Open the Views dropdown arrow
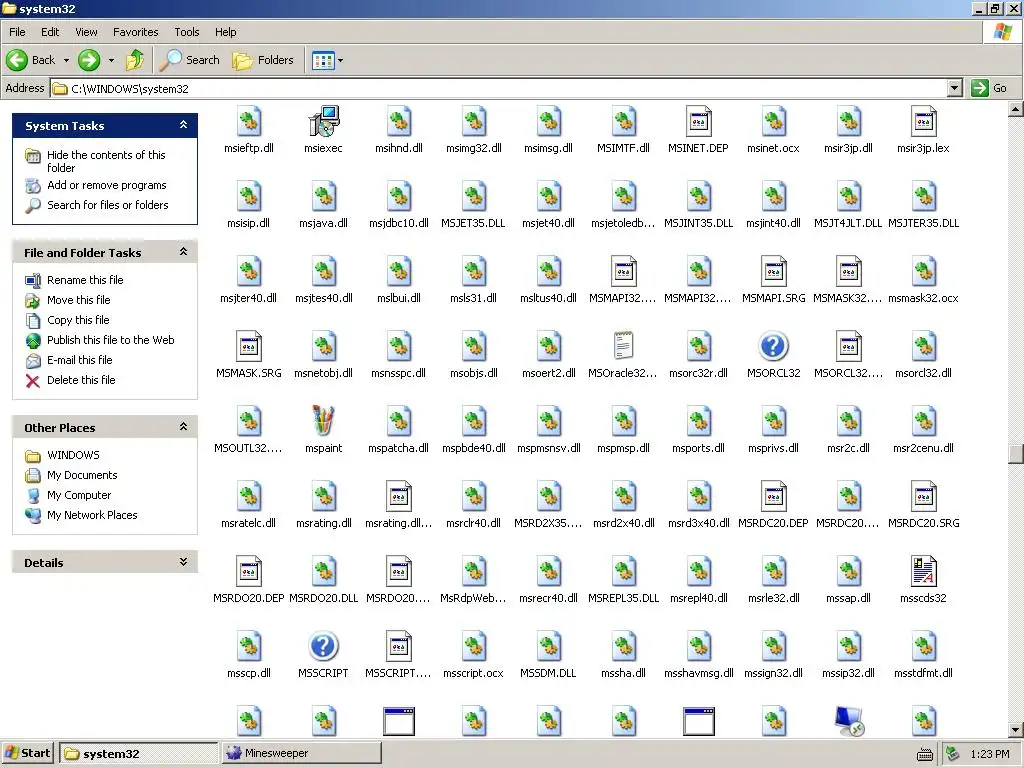Viewport: 1024px width, 768px height. click(x=340, y=60)
